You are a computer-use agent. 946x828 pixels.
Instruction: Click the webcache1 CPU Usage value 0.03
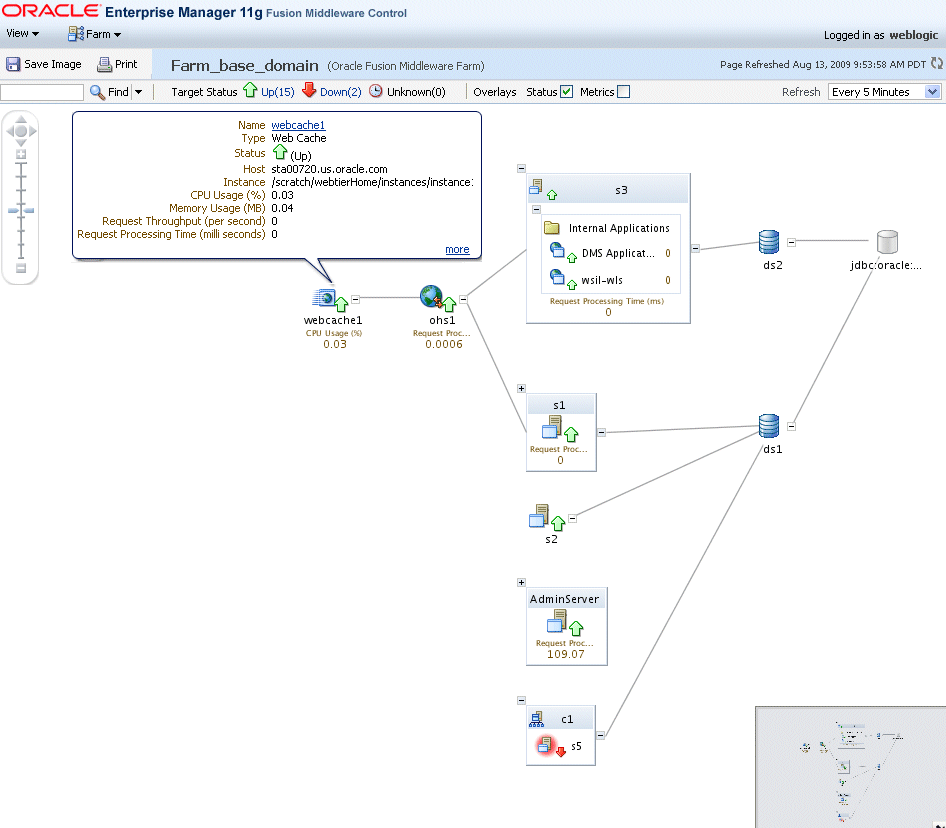point(335,344)
